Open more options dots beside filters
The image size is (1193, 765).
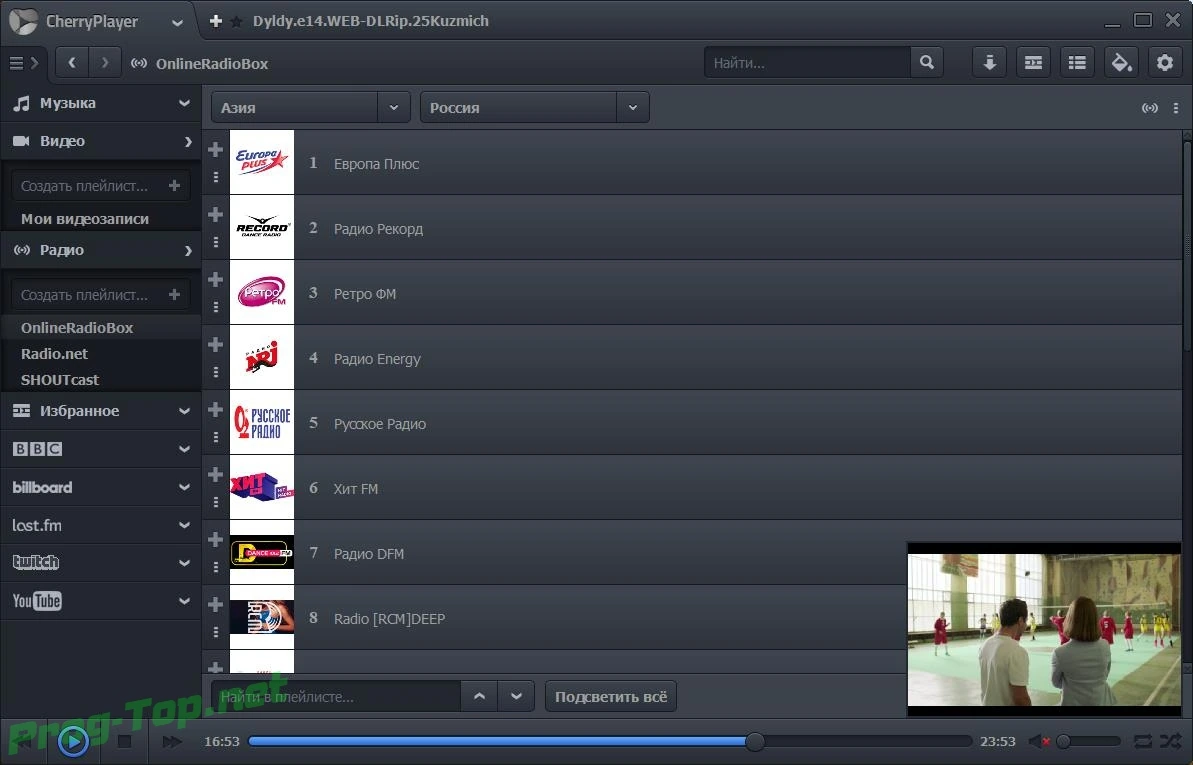[1176, 108]
